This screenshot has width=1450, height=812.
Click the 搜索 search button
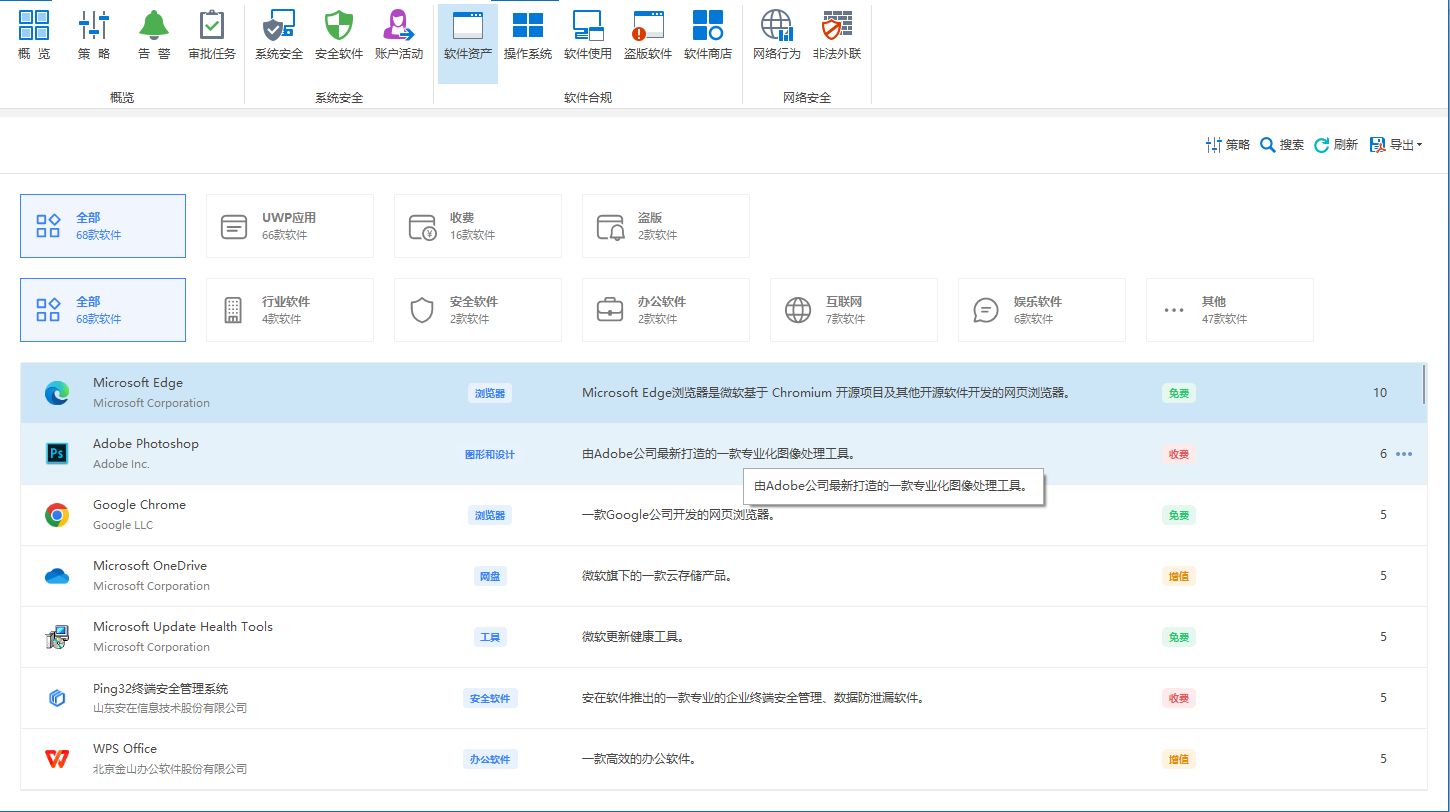[x=1282, y=145]
